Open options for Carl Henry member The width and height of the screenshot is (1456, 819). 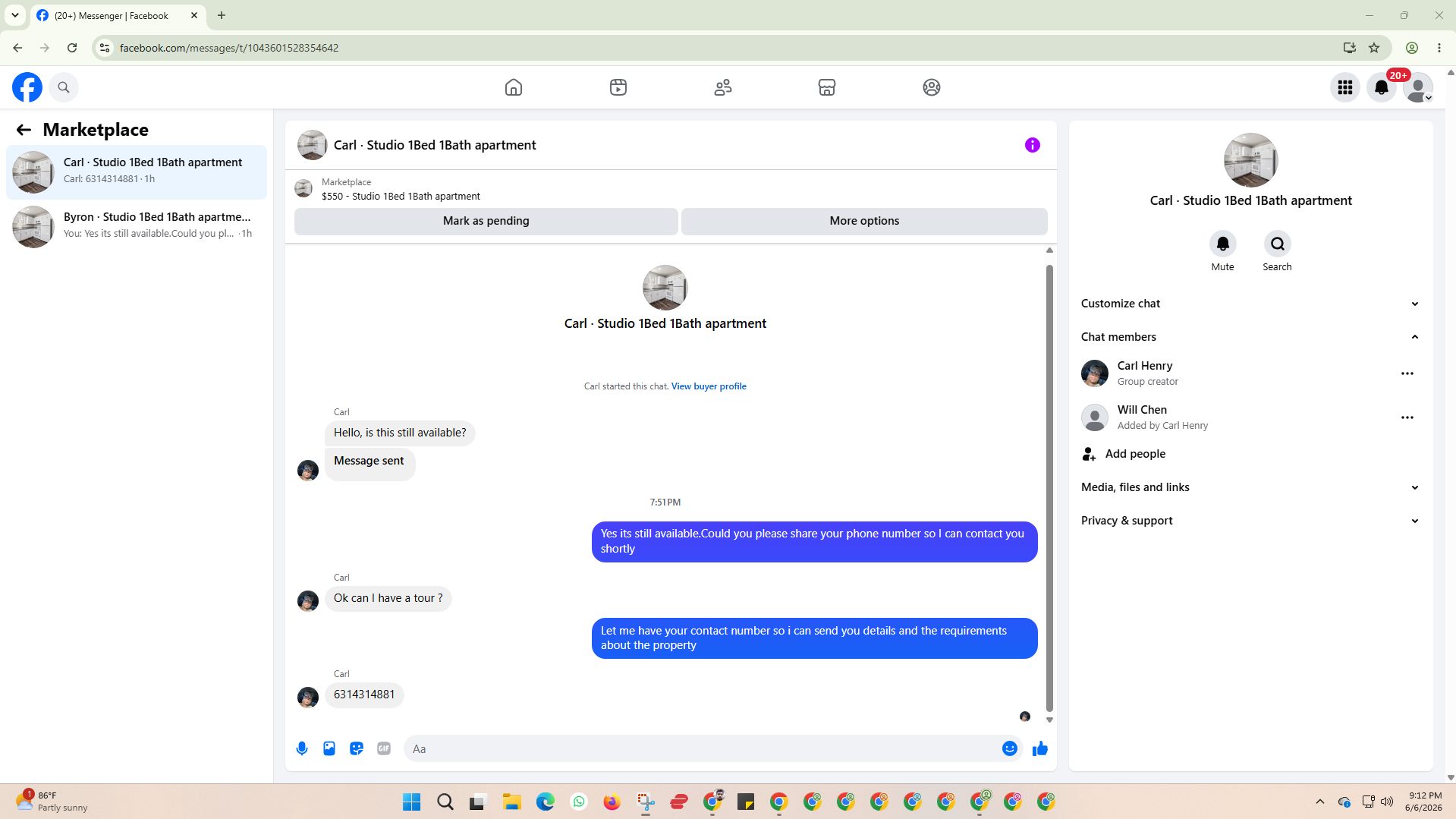1407,373
